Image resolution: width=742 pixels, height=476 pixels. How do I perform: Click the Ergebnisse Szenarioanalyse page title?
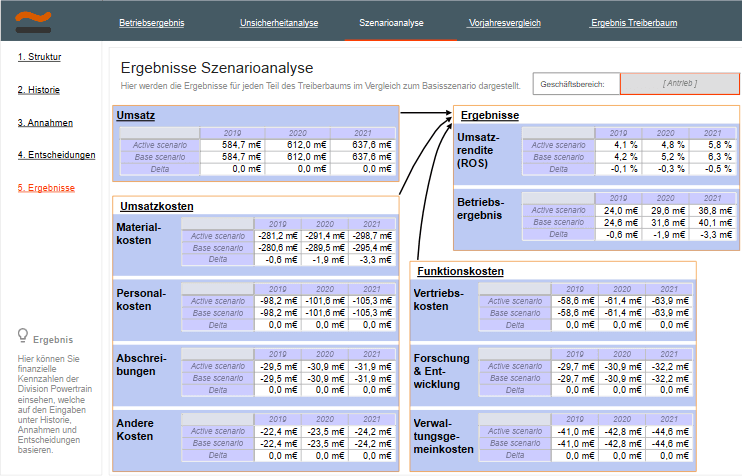(217, 68)
